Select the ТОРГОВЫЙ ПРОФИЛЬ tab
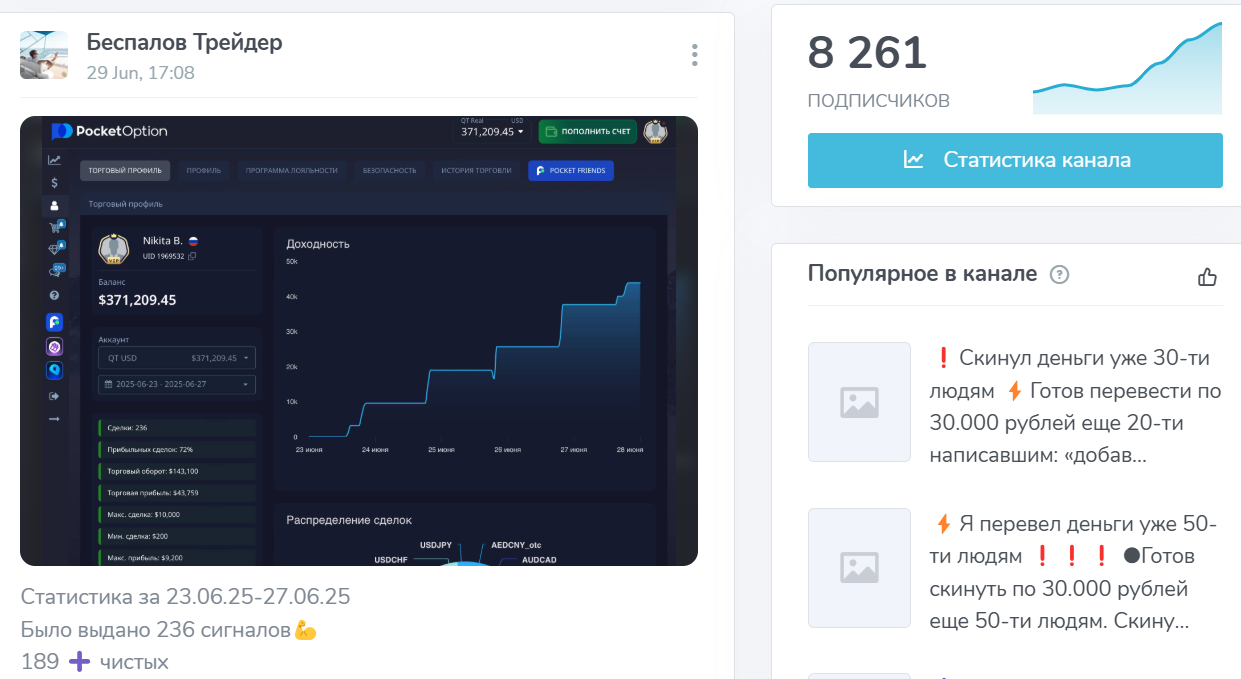Screen dimensions: 1241x679 point(126,171)
